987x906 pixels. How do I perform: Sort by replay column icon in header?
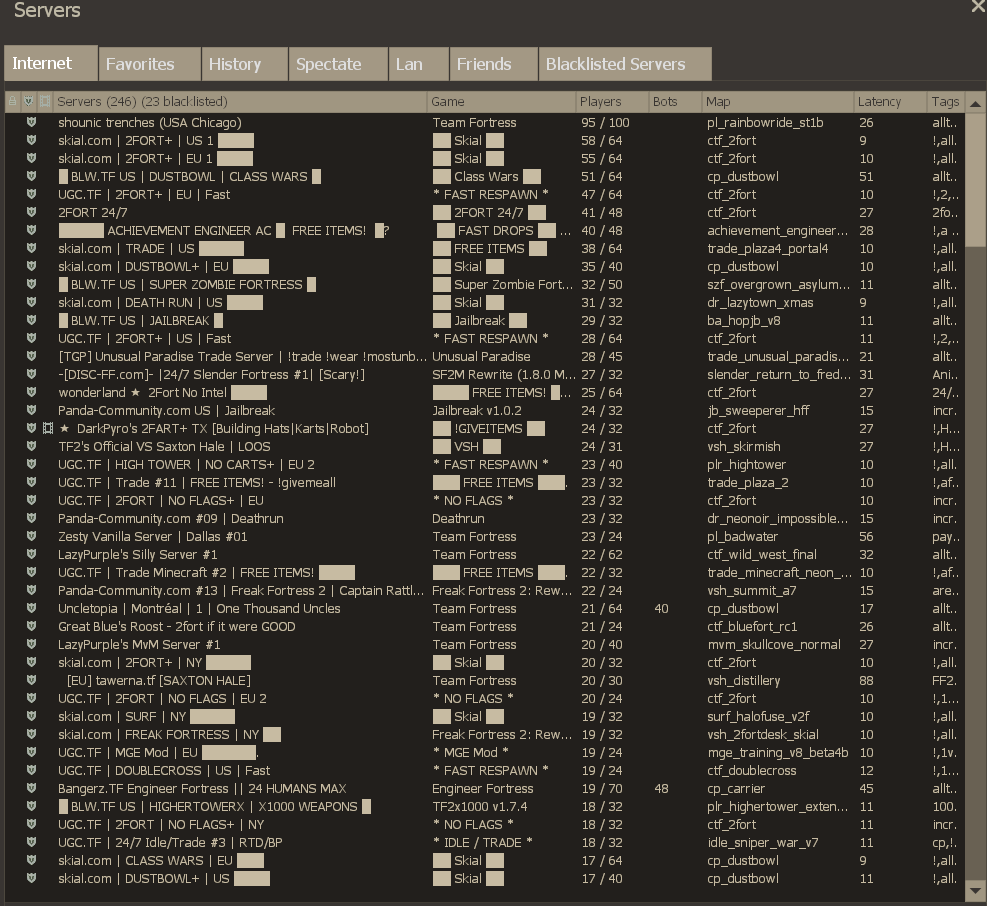point(45,101)
